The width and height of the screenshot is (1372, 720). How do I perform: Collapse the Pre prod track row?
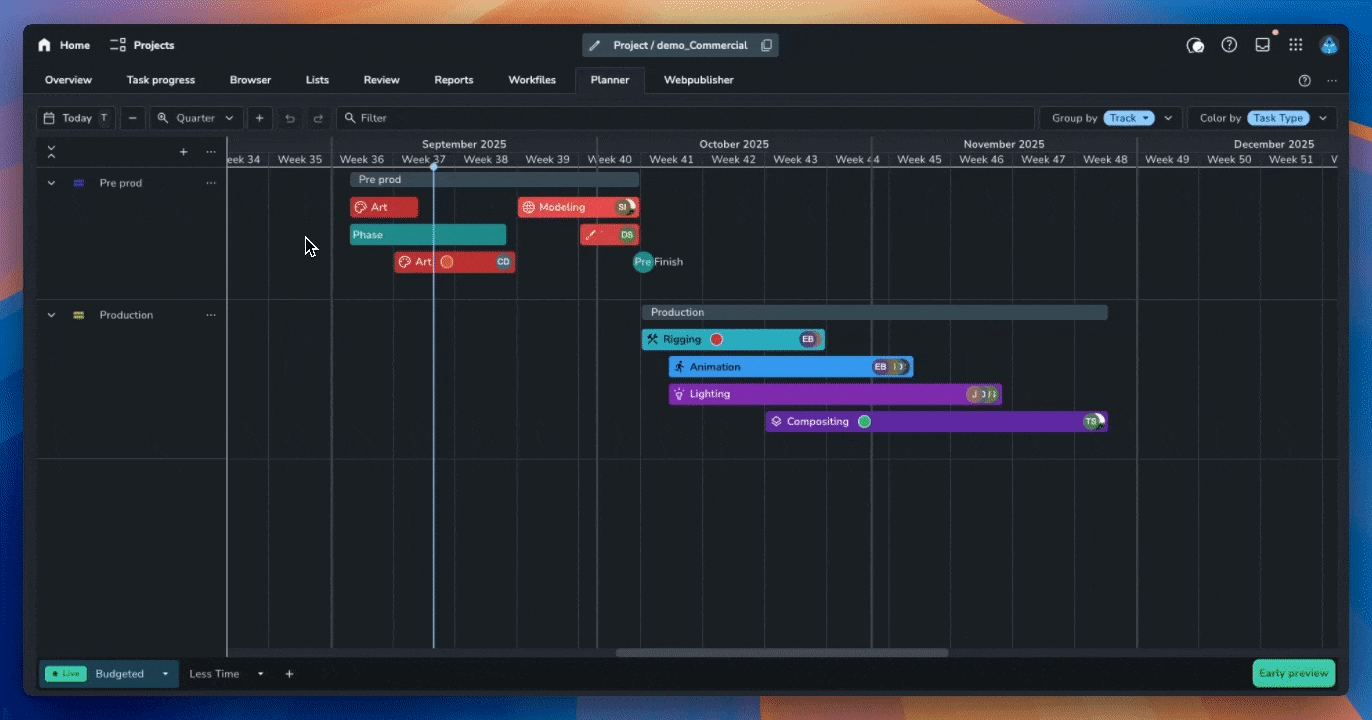(x=51, y=183)
